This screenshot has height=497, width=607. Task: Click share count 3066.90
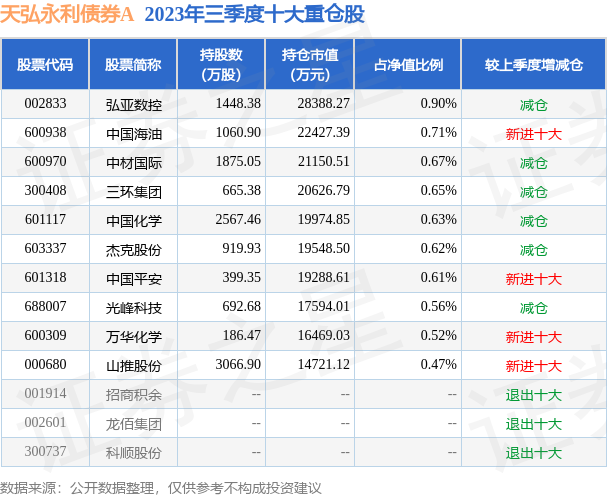point(238,365)
